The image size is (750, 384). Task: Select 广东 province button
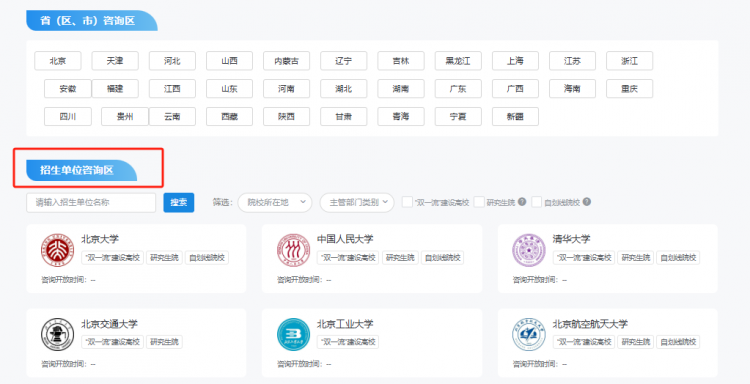pyautogui.click(x=458, y=88)
